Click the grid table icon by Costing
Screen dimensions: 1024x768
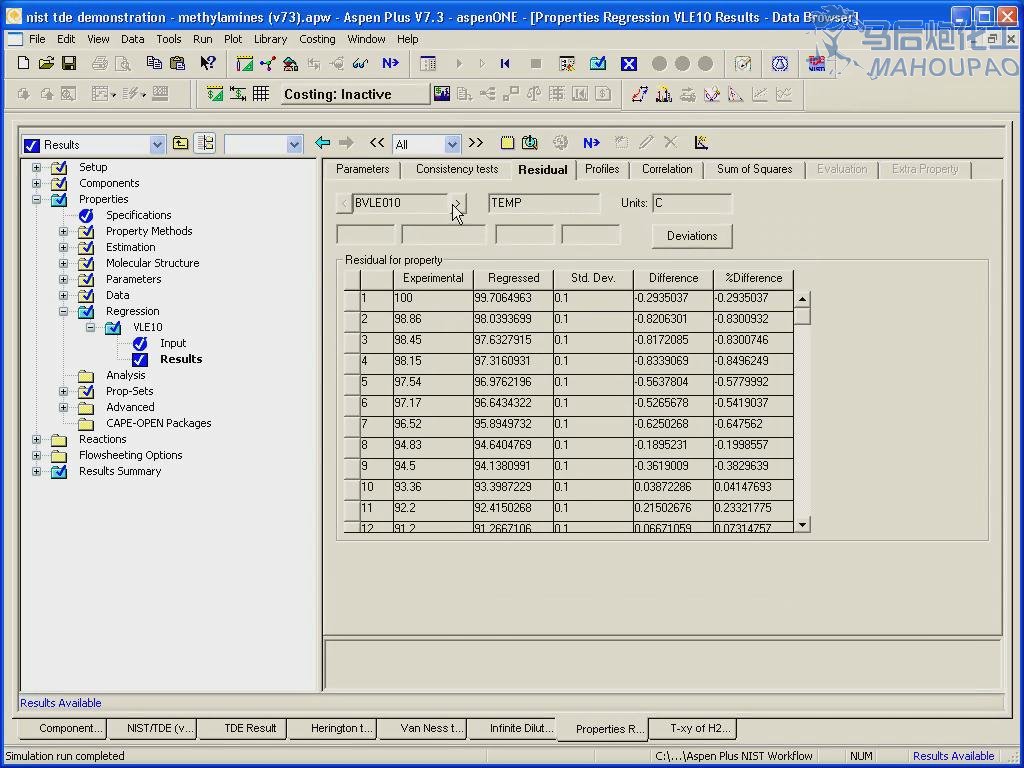coord(261,94)
